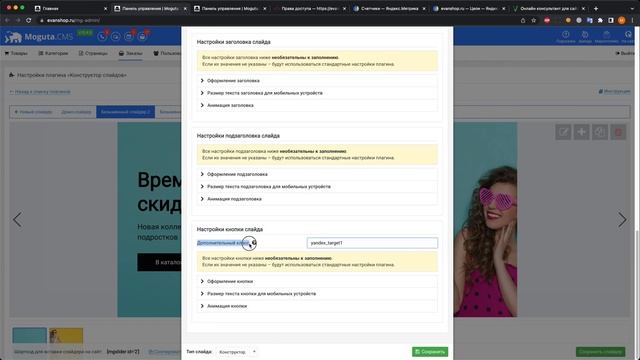Click the Moguta.CMS logo
Image resolution: width=640 pixels, height=360 pixels.
(38, 37)
